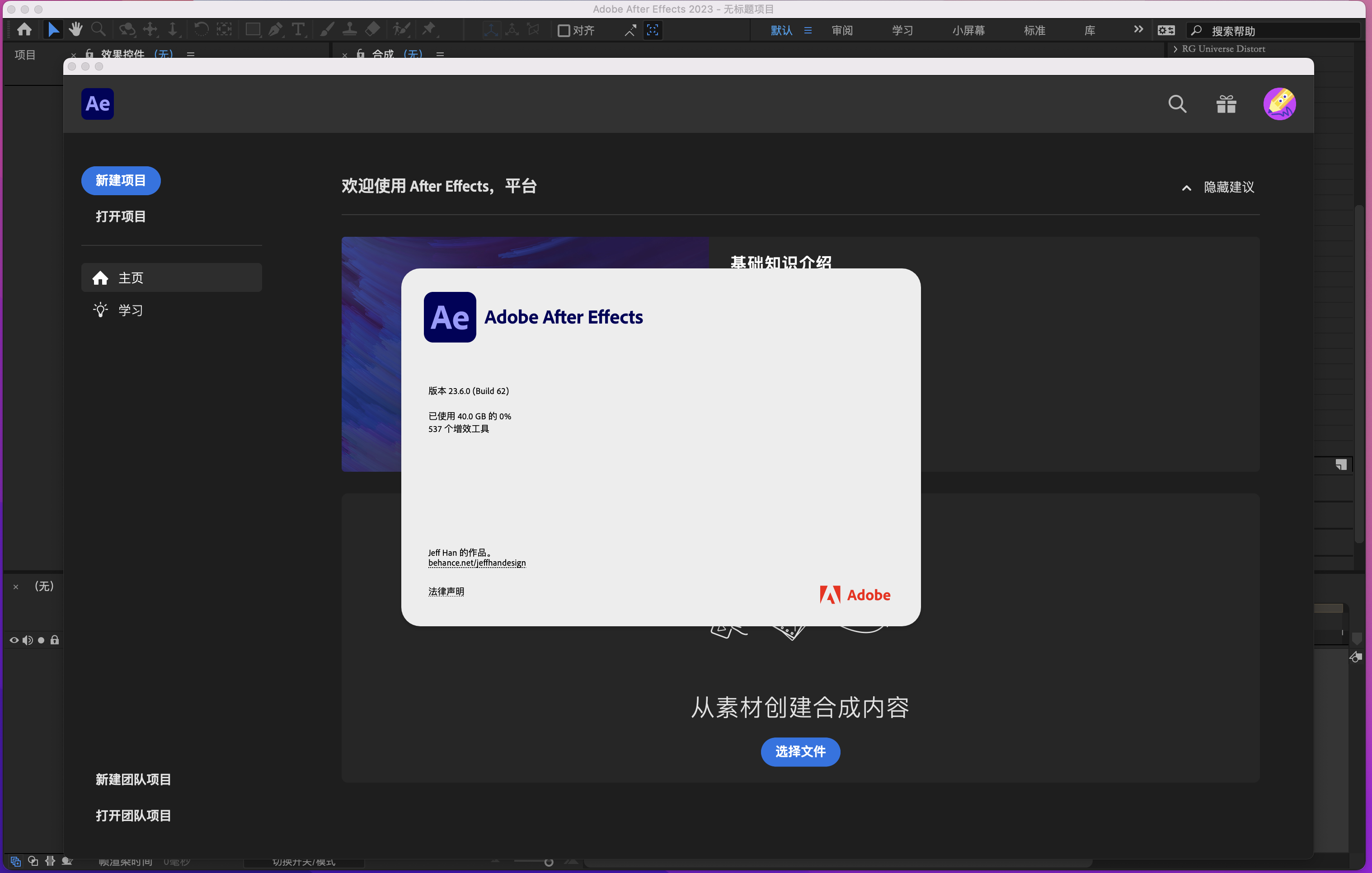Open the user profile avatar
Viewport: 1372px width, 873px height.
click(1279, 104)
